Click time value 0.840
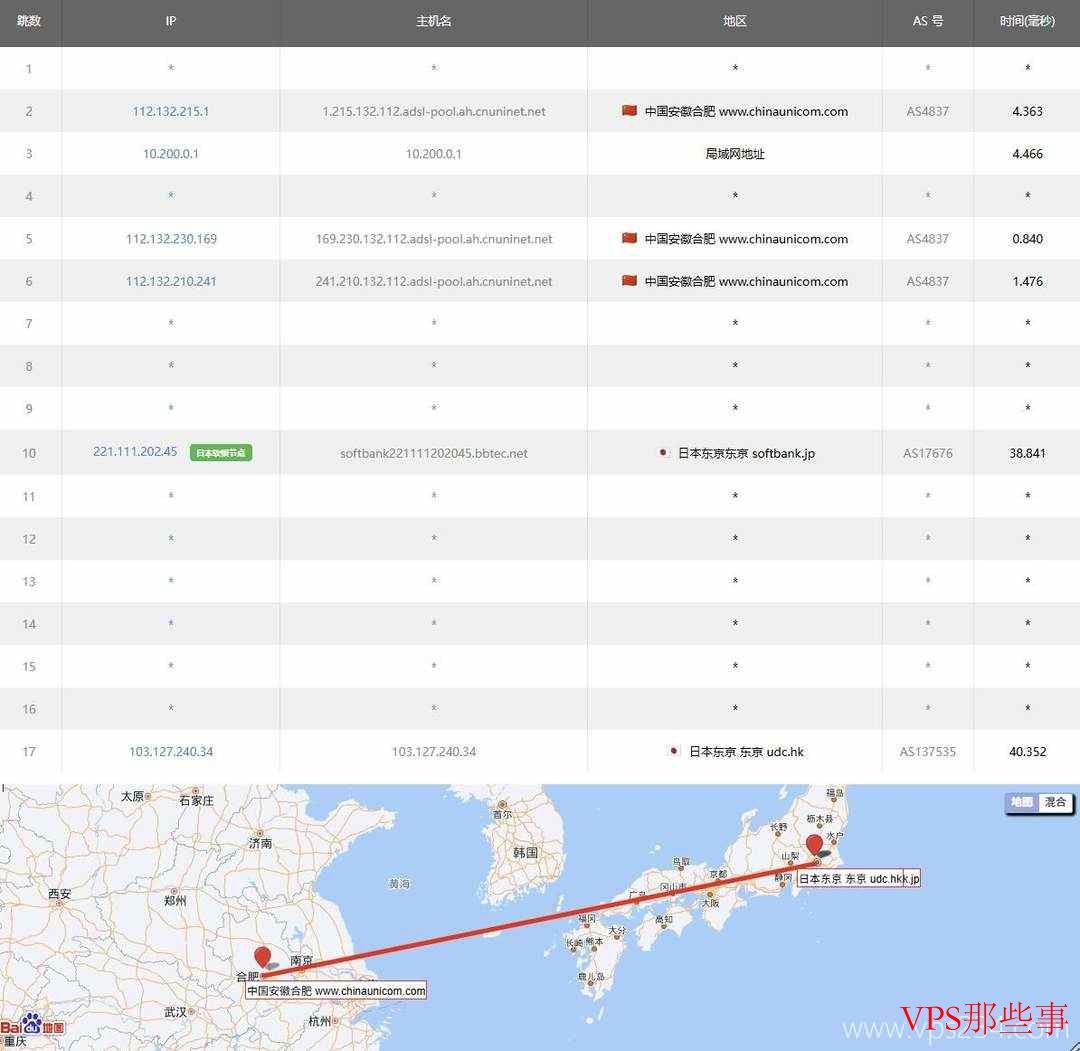 click(1027, 239)
